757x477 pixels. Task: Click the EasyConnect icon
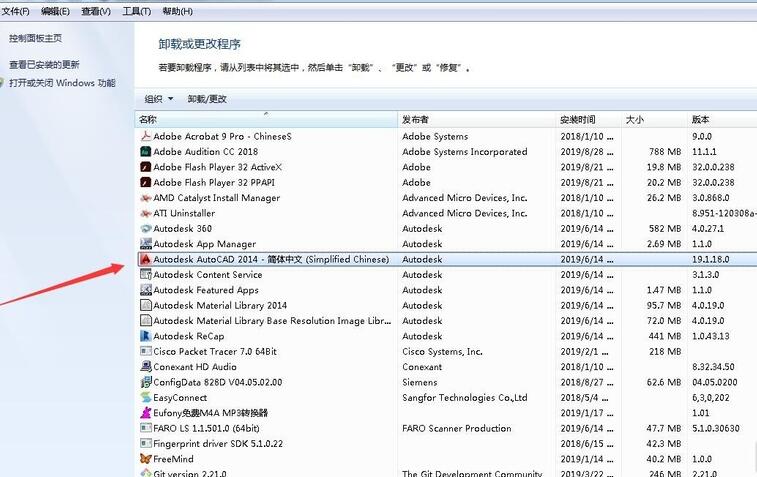pyautogui.click(x=145, y=398)
